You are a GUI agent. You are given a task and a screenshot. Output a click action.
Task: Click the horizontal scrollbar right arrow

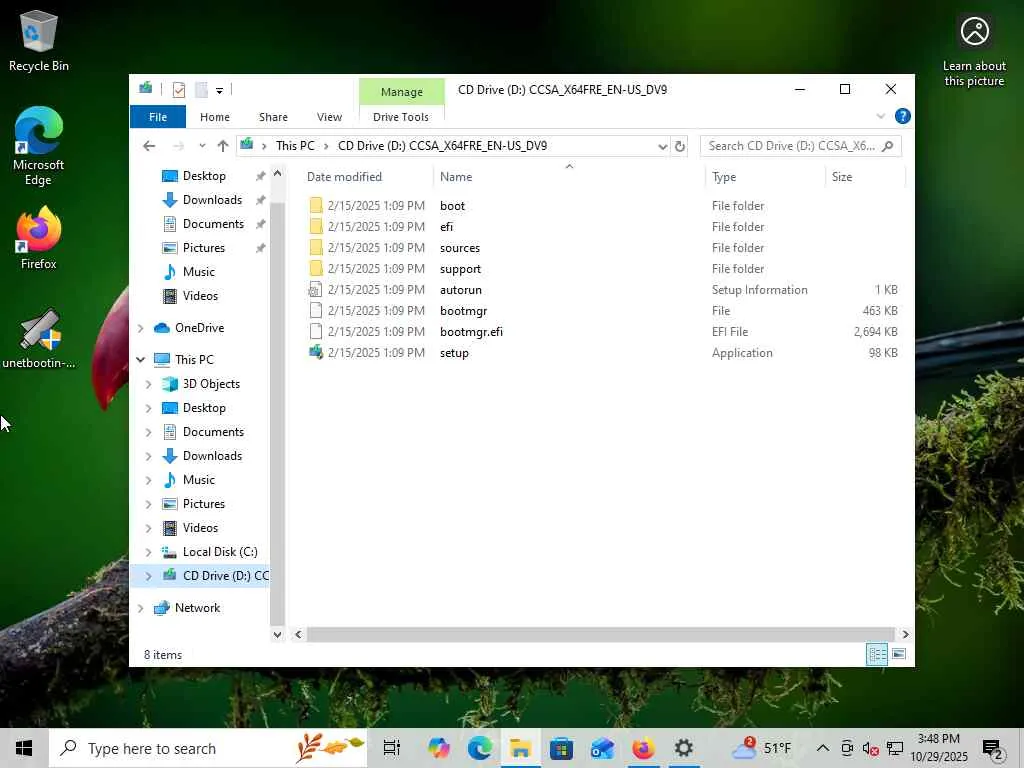[x=905, y=634]
